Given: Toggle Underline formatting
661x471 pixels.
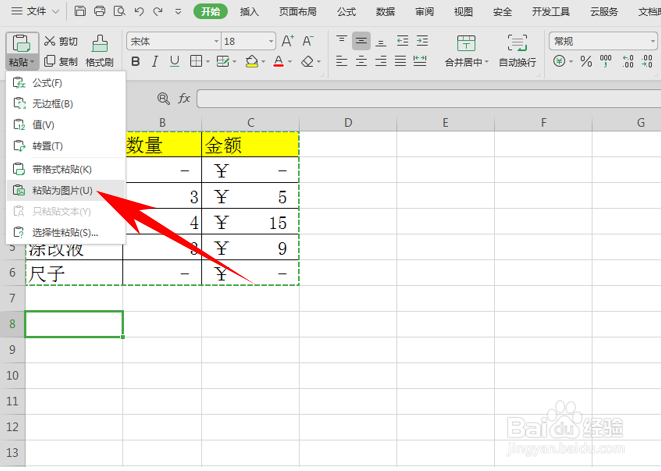Looking at the screenshot, I should (x=175, y=62).
